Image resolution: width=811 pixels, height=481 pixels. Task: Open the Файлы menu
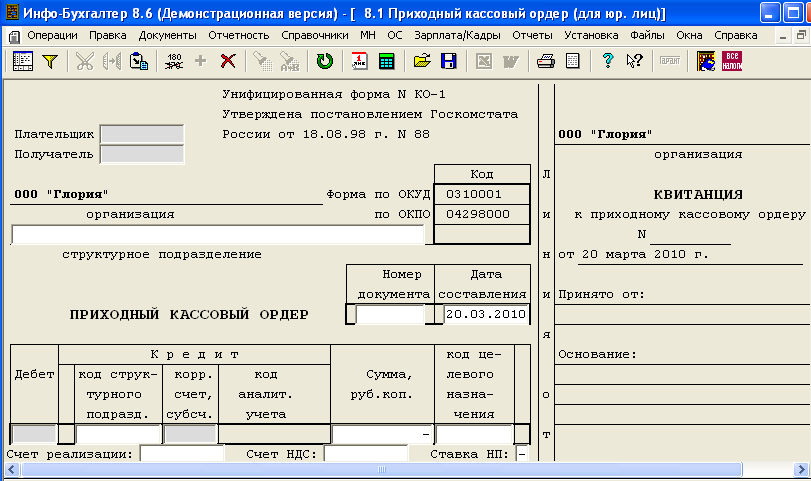tap(647, 35)
